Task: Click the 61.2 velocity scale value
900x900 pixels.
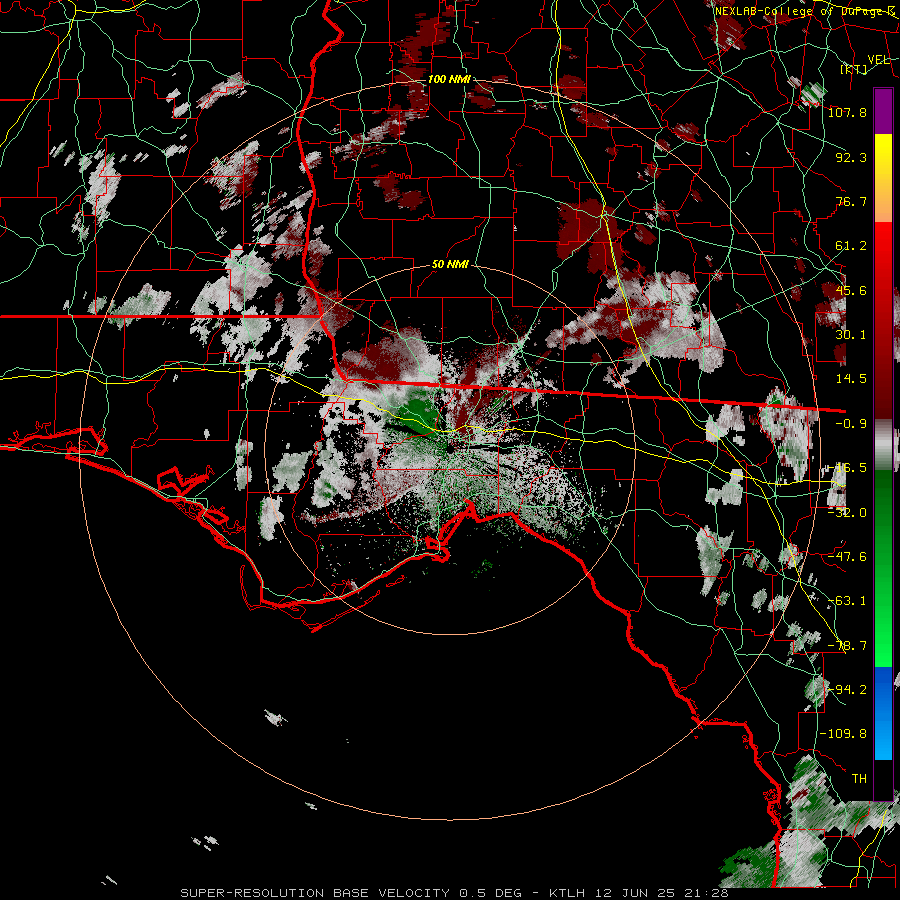Action: tap(851, 246)
